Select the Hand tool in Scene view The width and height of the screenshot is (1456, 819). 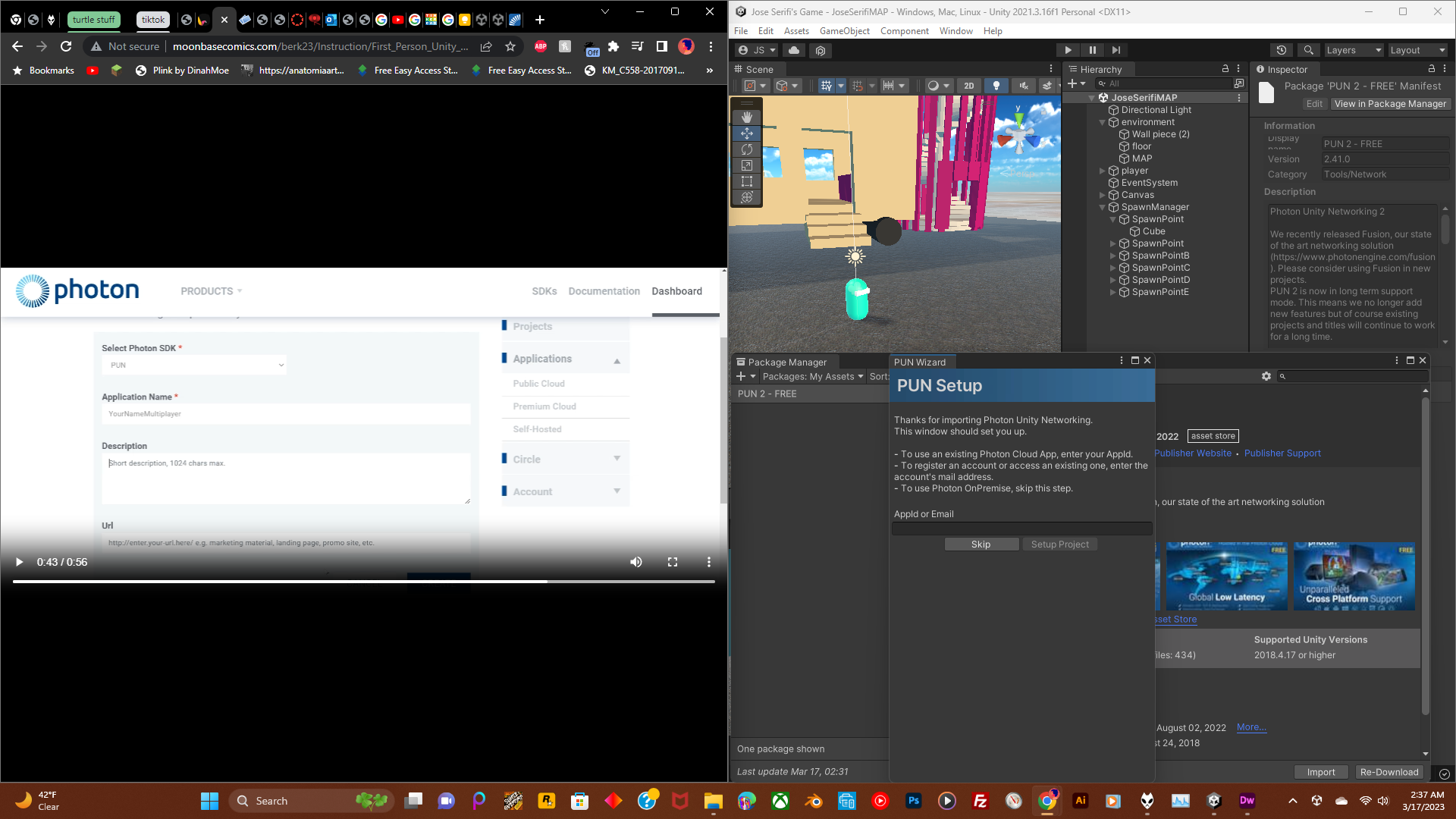pos(747,118)
